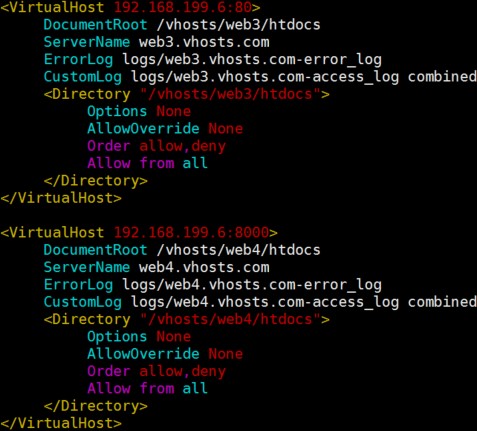
Task: Click allow,deny in the web4 Directory block
Action: 183,372
